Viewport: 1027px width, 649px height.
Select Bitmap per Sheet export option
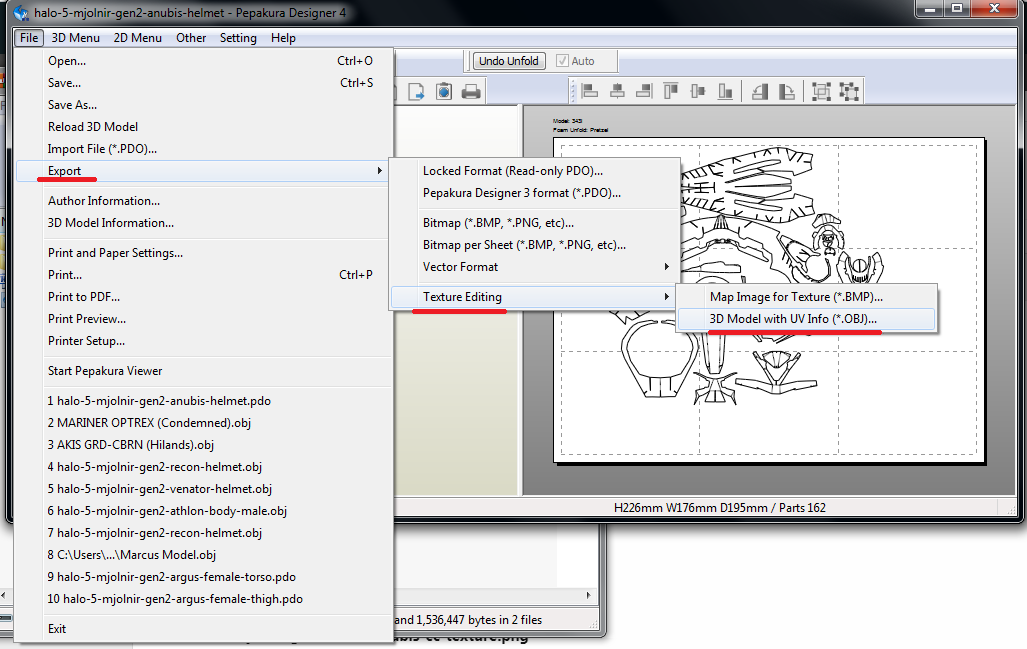click(534, 245)
